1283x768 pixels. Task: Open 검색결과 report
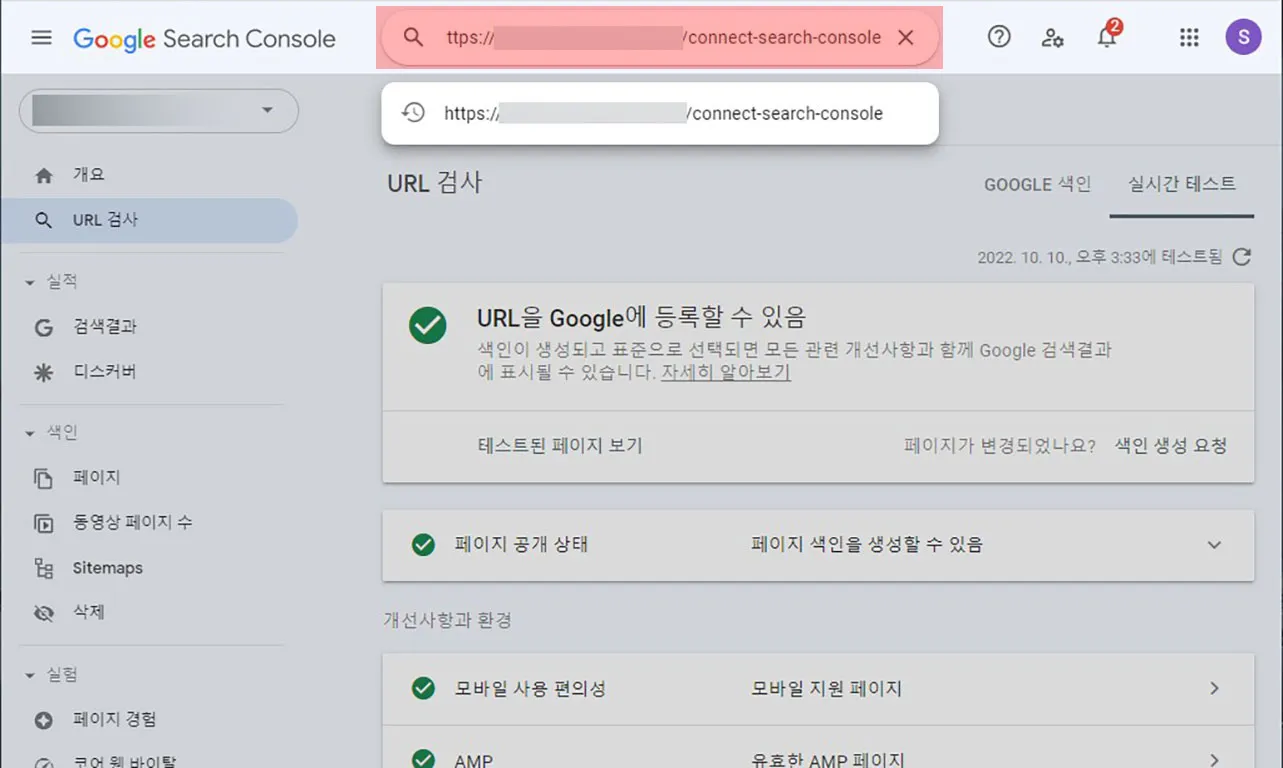tap(150, 327)
